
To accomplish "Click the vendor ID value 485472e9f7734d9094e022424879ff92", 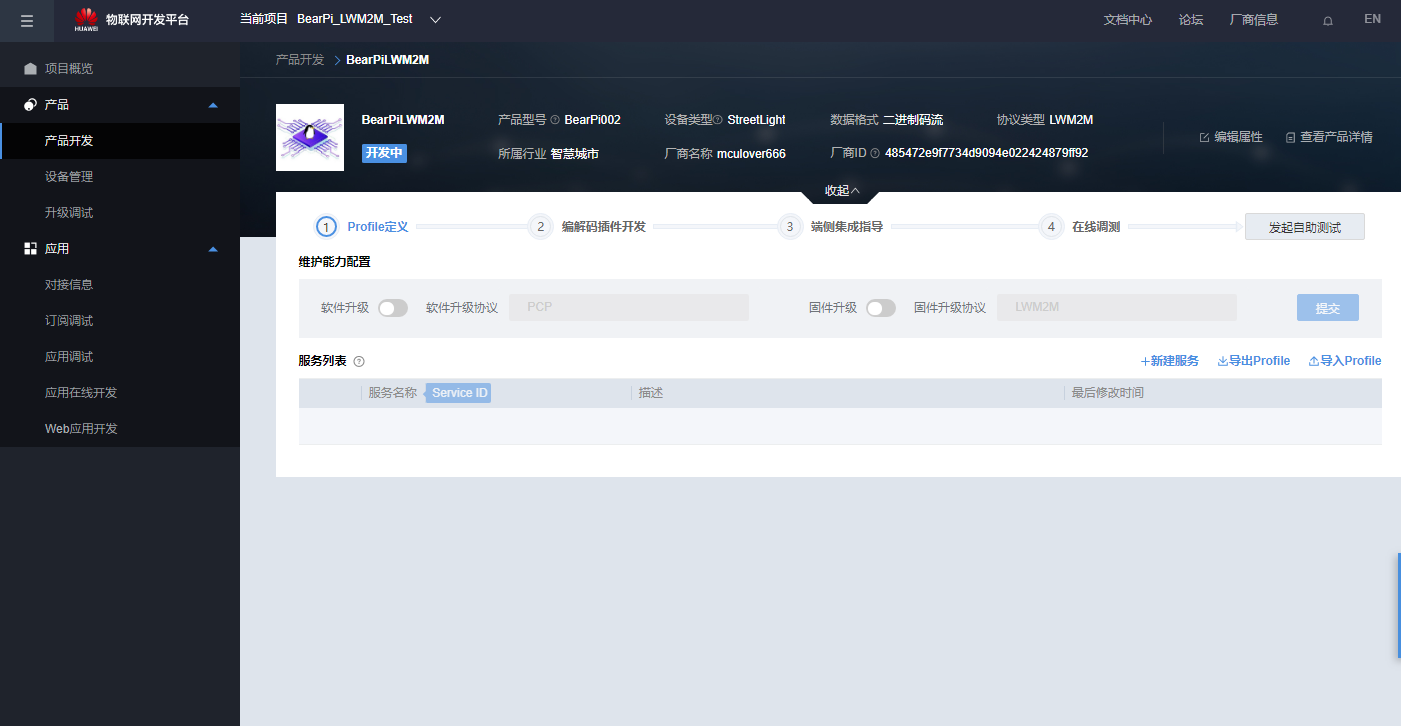I will coord(986,153).
